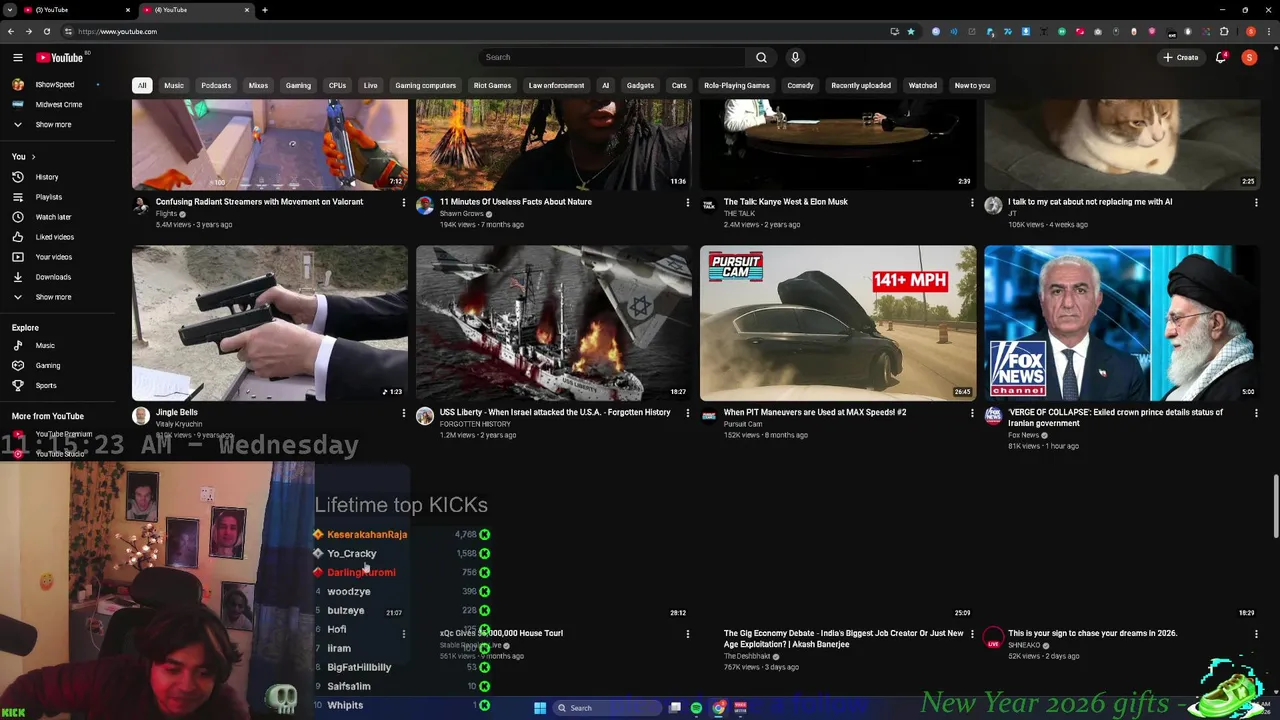Select the Gaming filter chip

pos(298,85)
